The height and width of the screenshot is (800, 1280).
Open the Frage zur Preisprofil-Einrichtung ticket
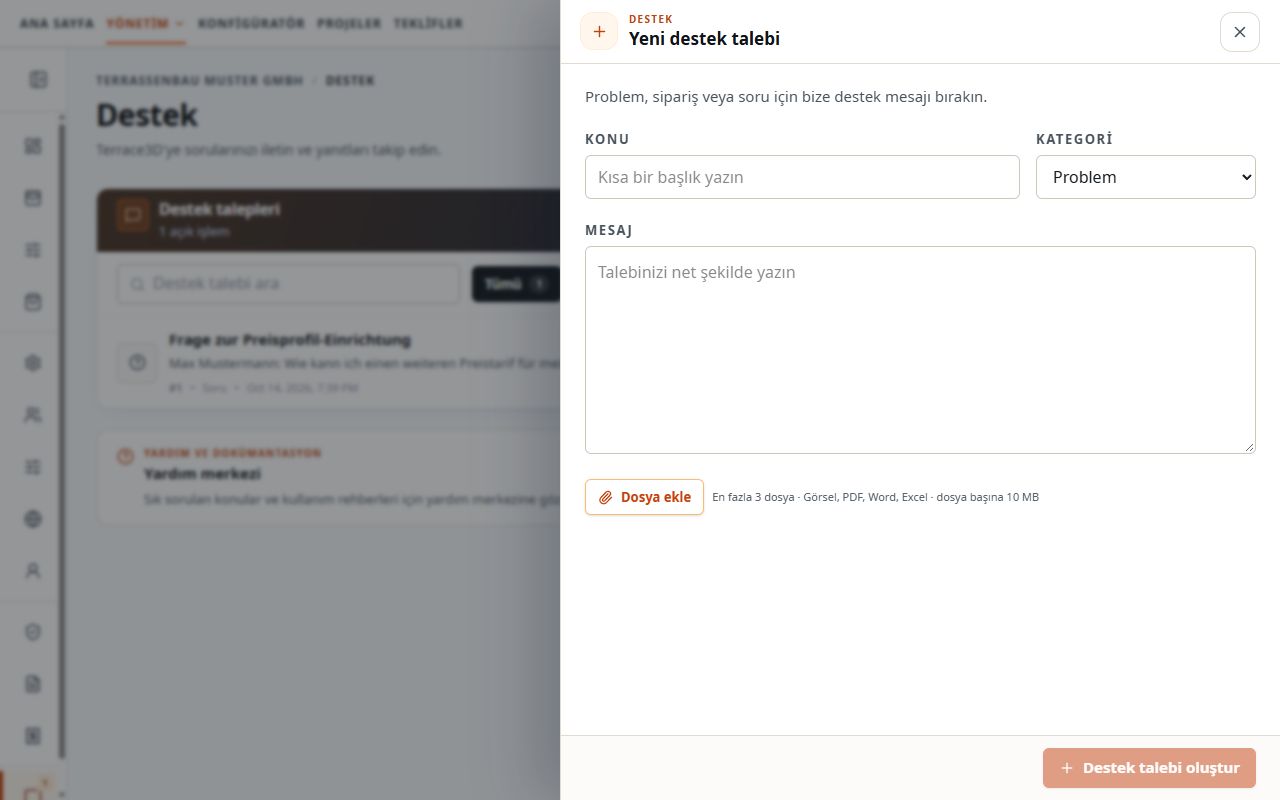pos(330,362)
